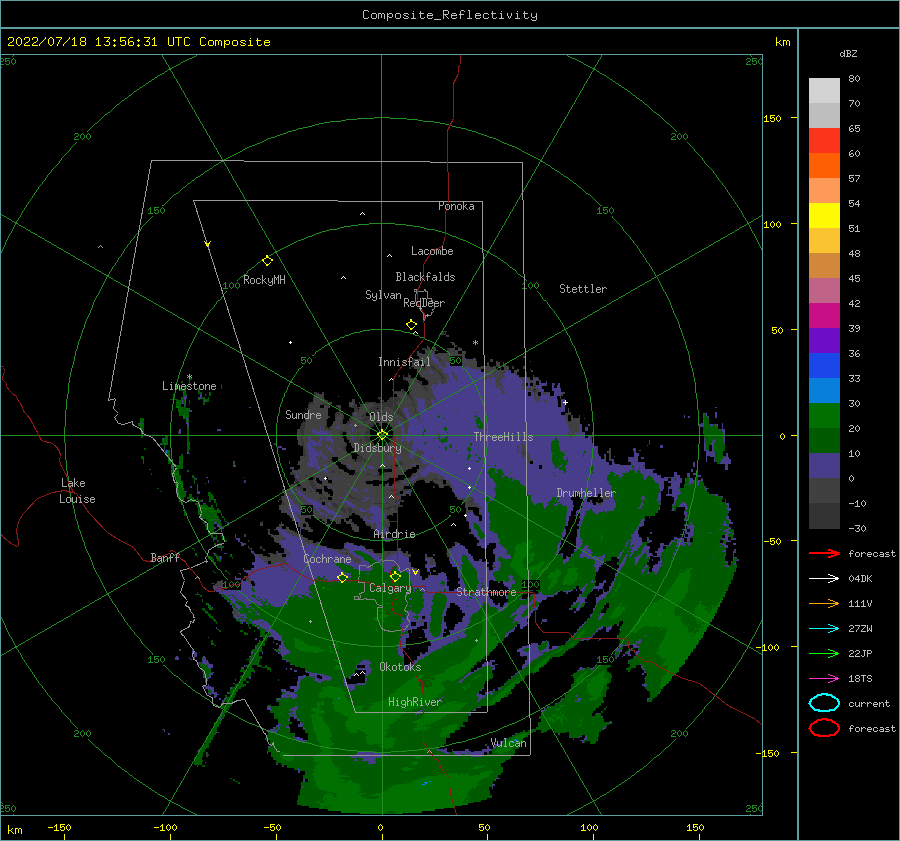Click the Blackfalds town label
The height and width of the screenshot is (841, 900).
coord(425,277)
